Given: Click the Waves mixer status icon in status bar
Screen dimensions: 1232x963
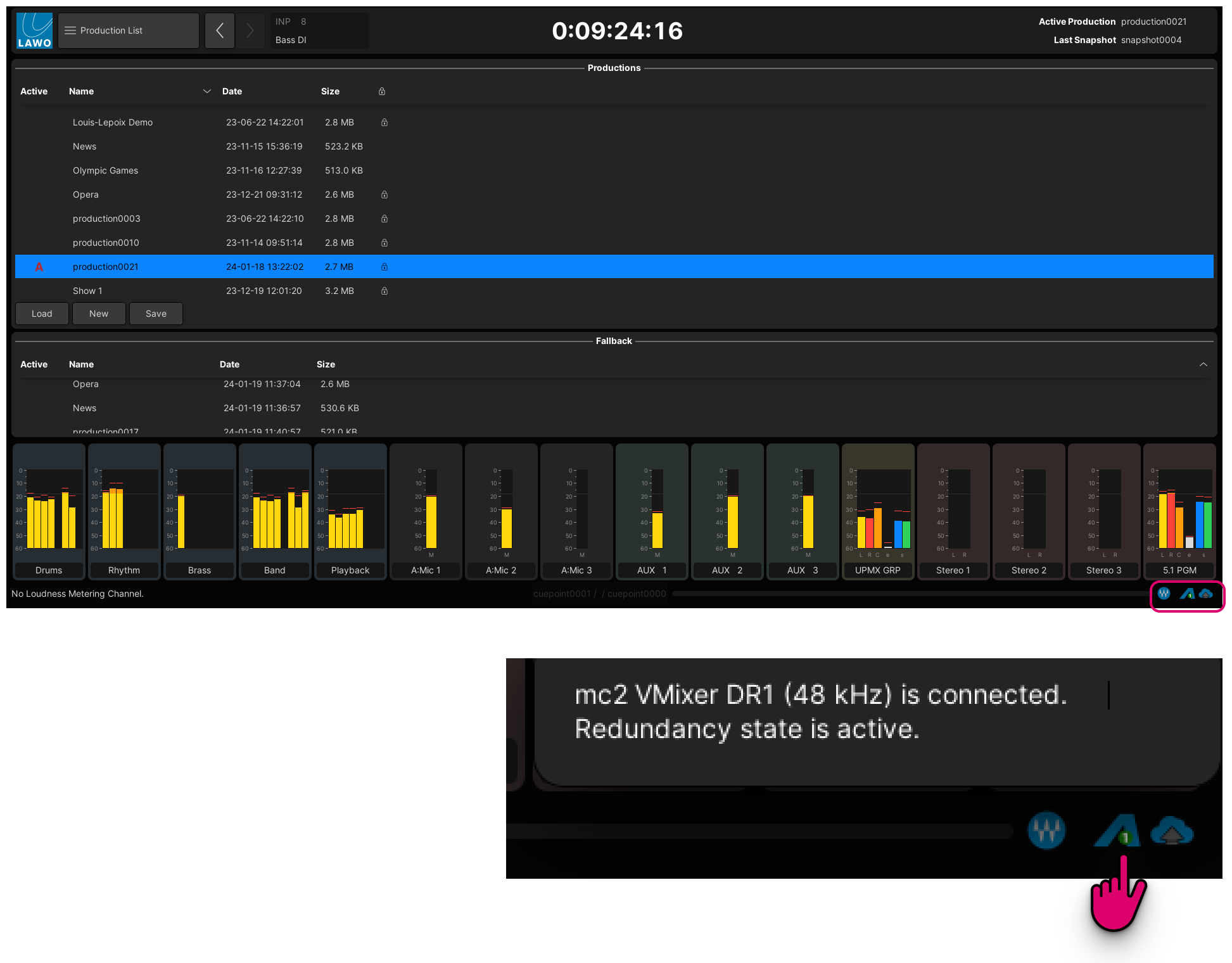Looking at the screenshot, I should [x=1164, y=594].
